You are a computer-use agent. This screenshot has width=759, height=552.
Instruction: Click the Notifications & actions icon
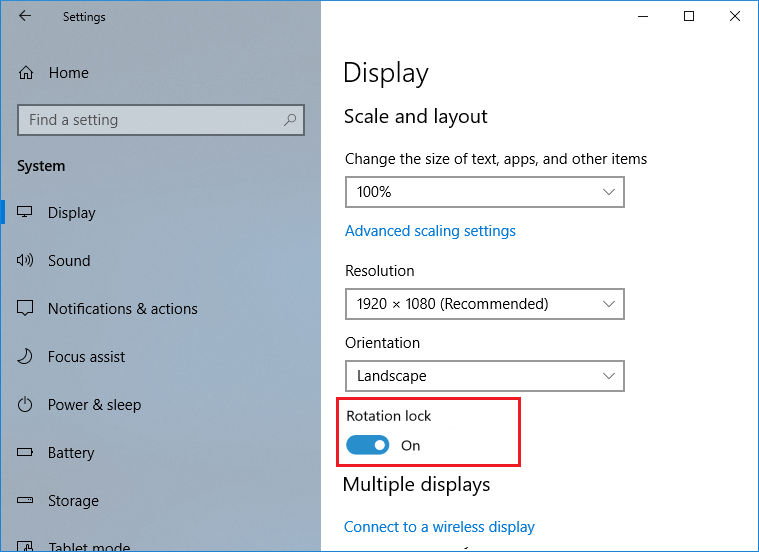pyautogui.click(x=26, y=309)
